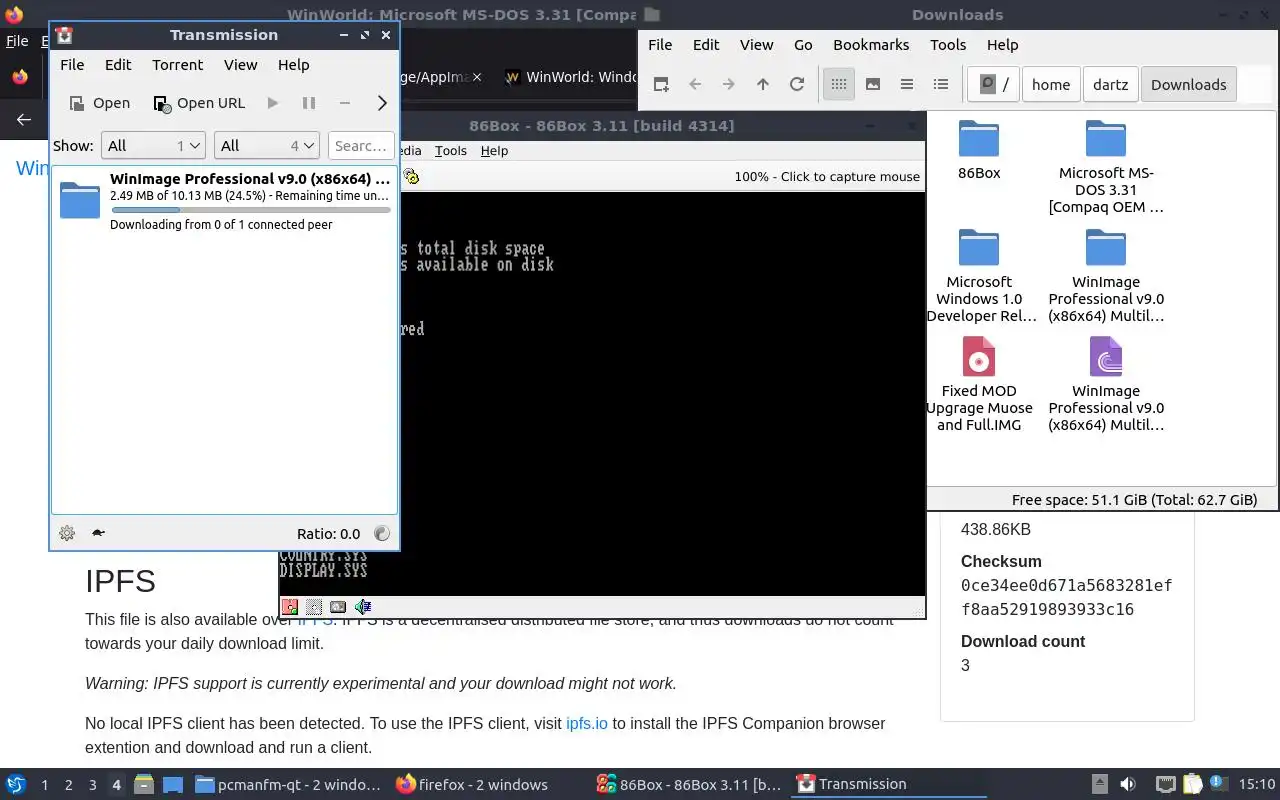Click taskbar pcmanfm-qt windows entry
1280x800 pixels.
[x=287, y=785]
